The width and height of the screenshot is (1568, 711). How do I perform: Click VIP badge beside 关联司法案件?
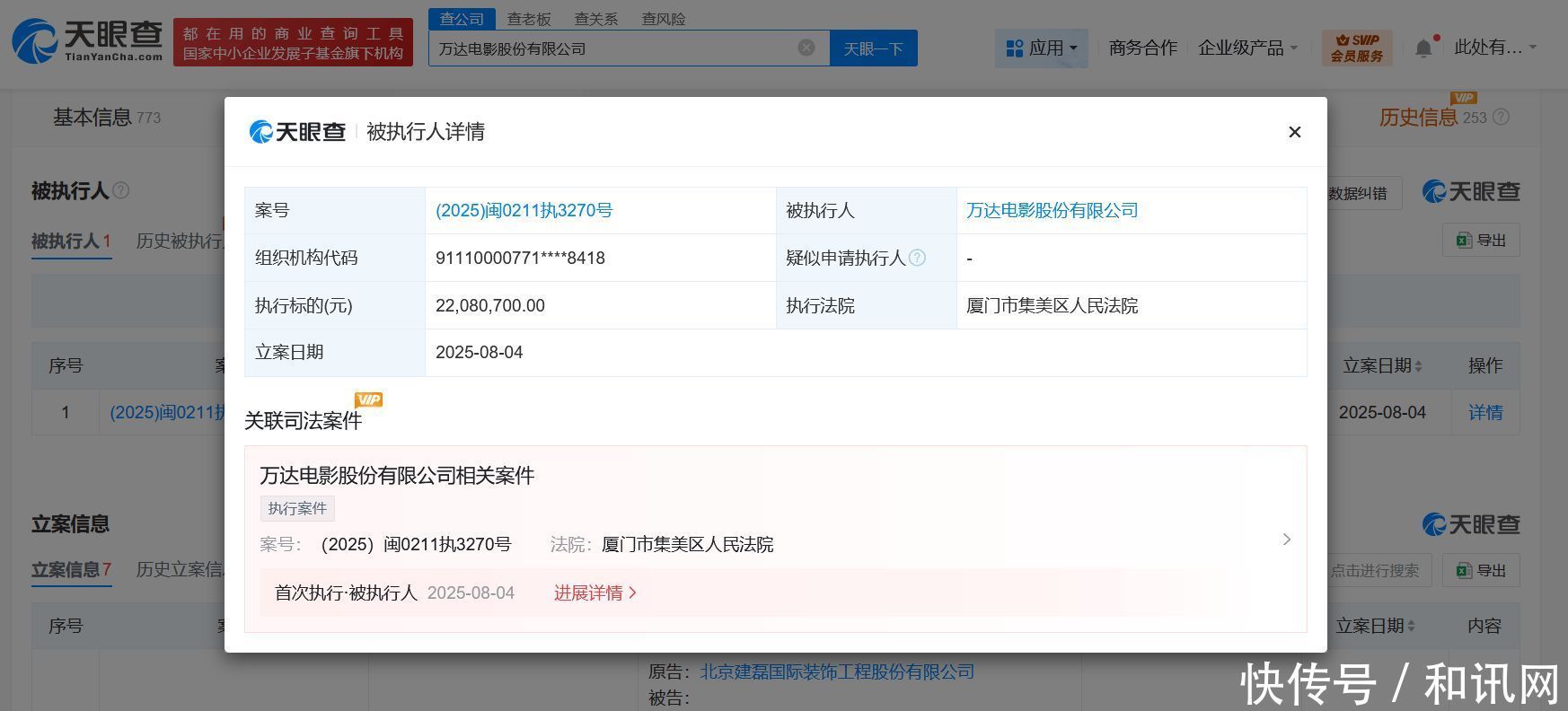(368, 399)
